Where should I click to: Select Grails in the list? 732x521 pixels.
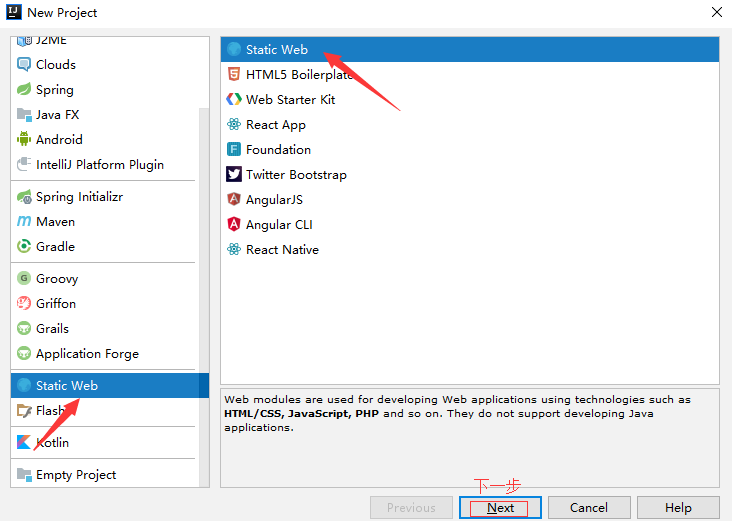point(105,328)
